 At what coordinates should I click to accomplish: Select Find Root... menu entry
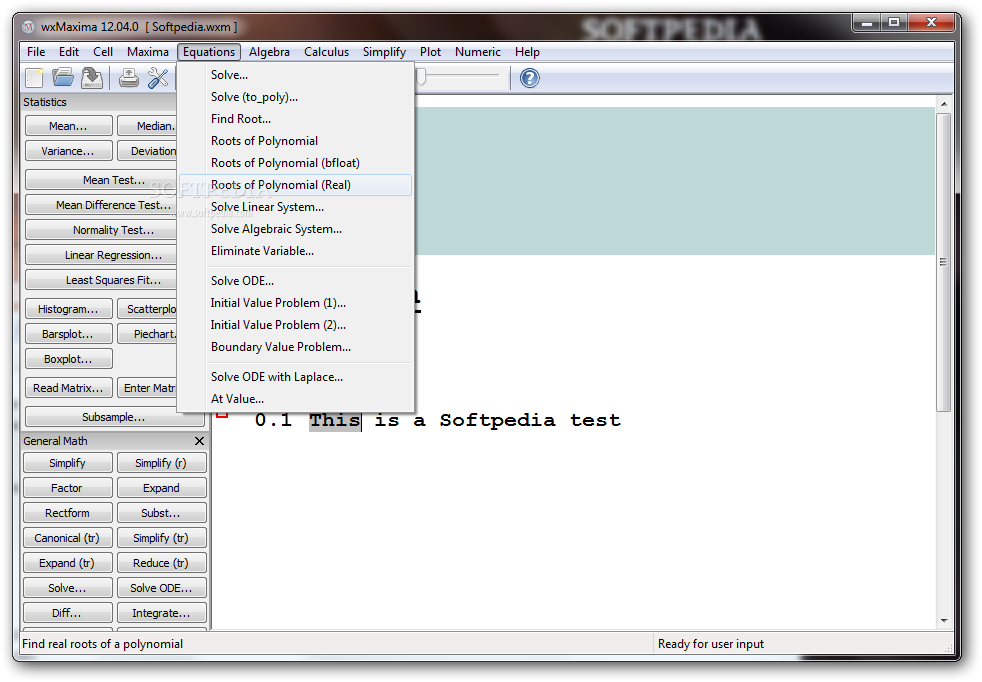pyautogui.click(x=295, y=118)
